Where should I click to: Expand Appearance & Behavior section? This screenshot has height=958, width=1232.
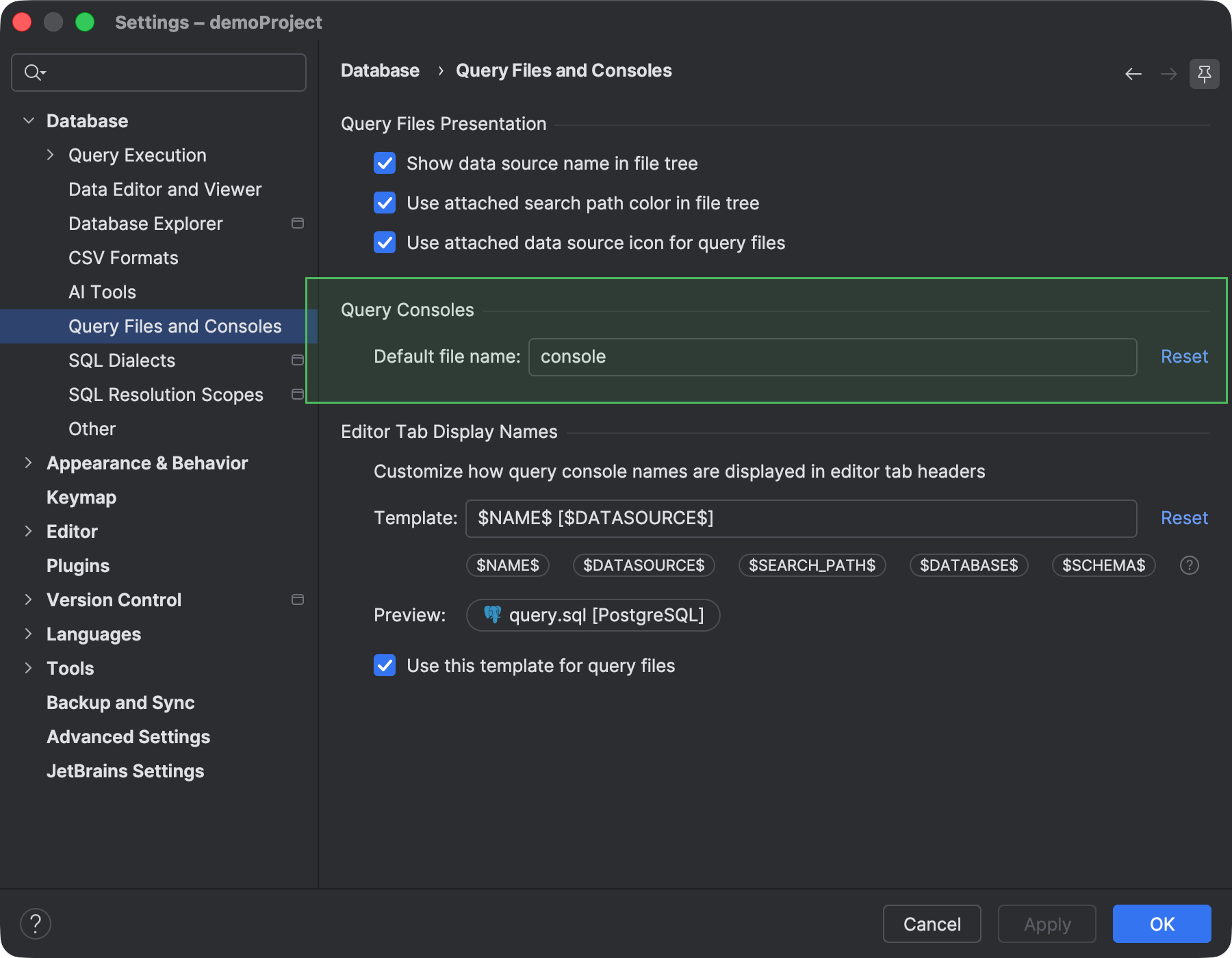click(x=29, y=463)
